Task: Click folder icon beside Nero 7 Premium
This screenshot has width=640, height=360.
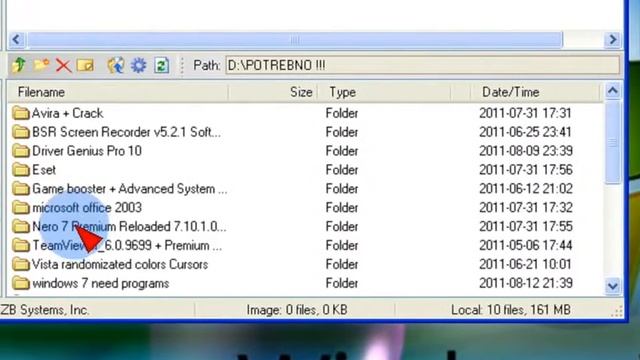Action: pyautogui.click(x=20, y=227)
